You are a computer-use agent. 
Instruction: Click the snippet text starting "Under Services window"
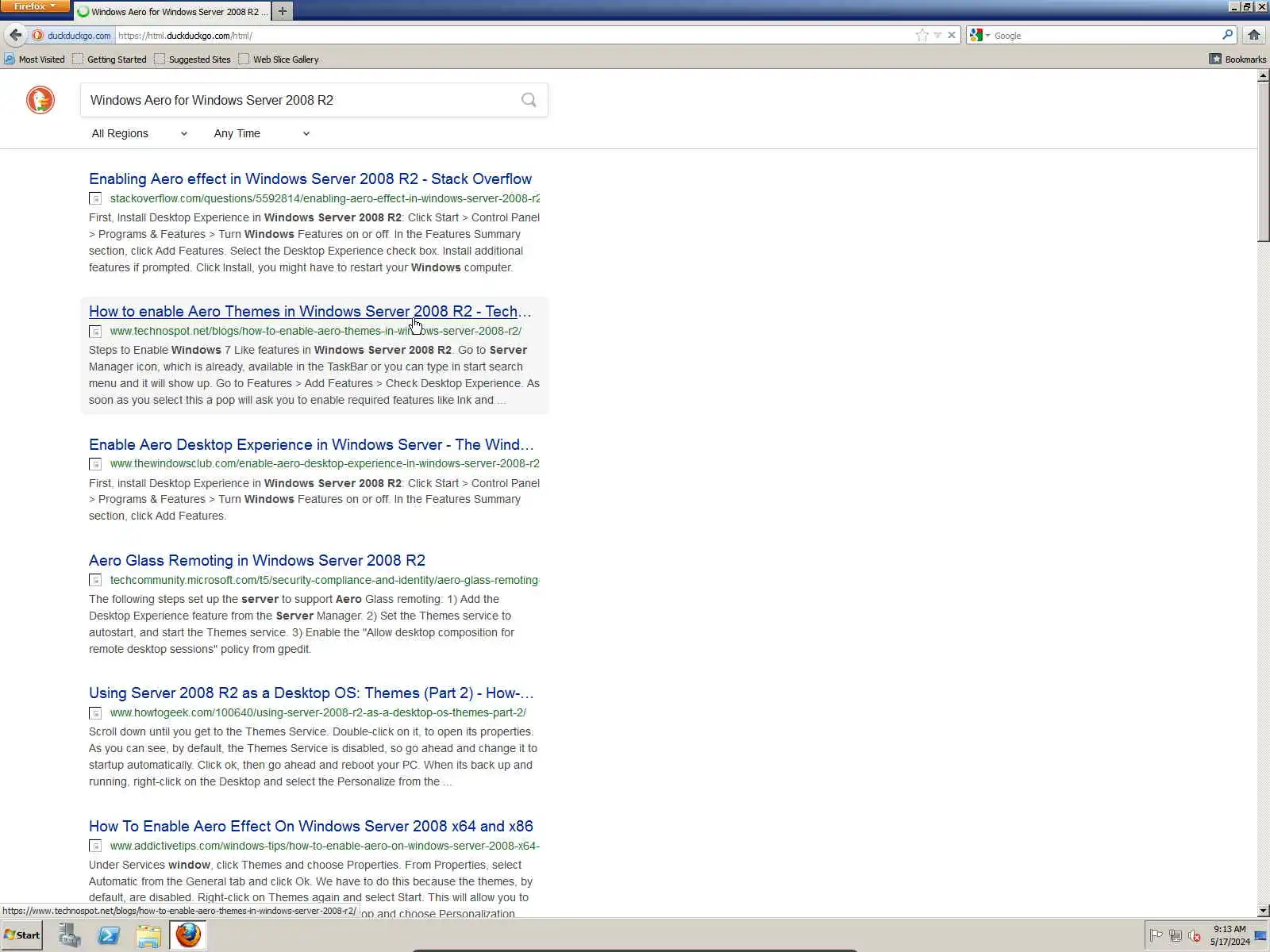311,889
